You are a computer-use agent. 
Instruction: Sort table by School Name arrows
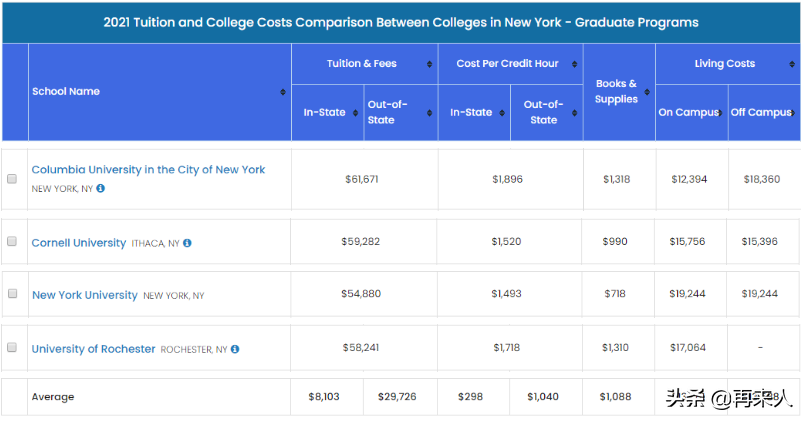[283, 92]
